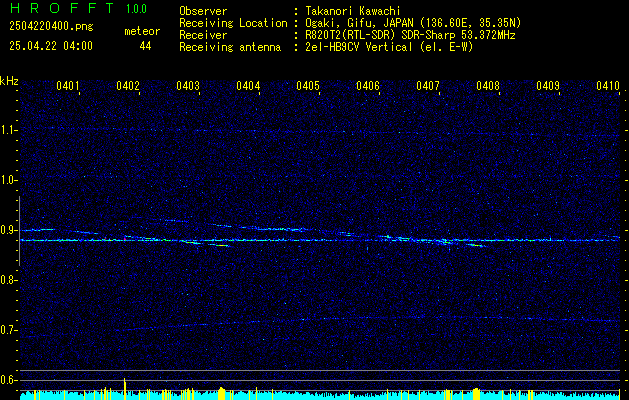This screenshot has height=400, width=629.
Task: Click time marker 0406
Action: point(368,86)
